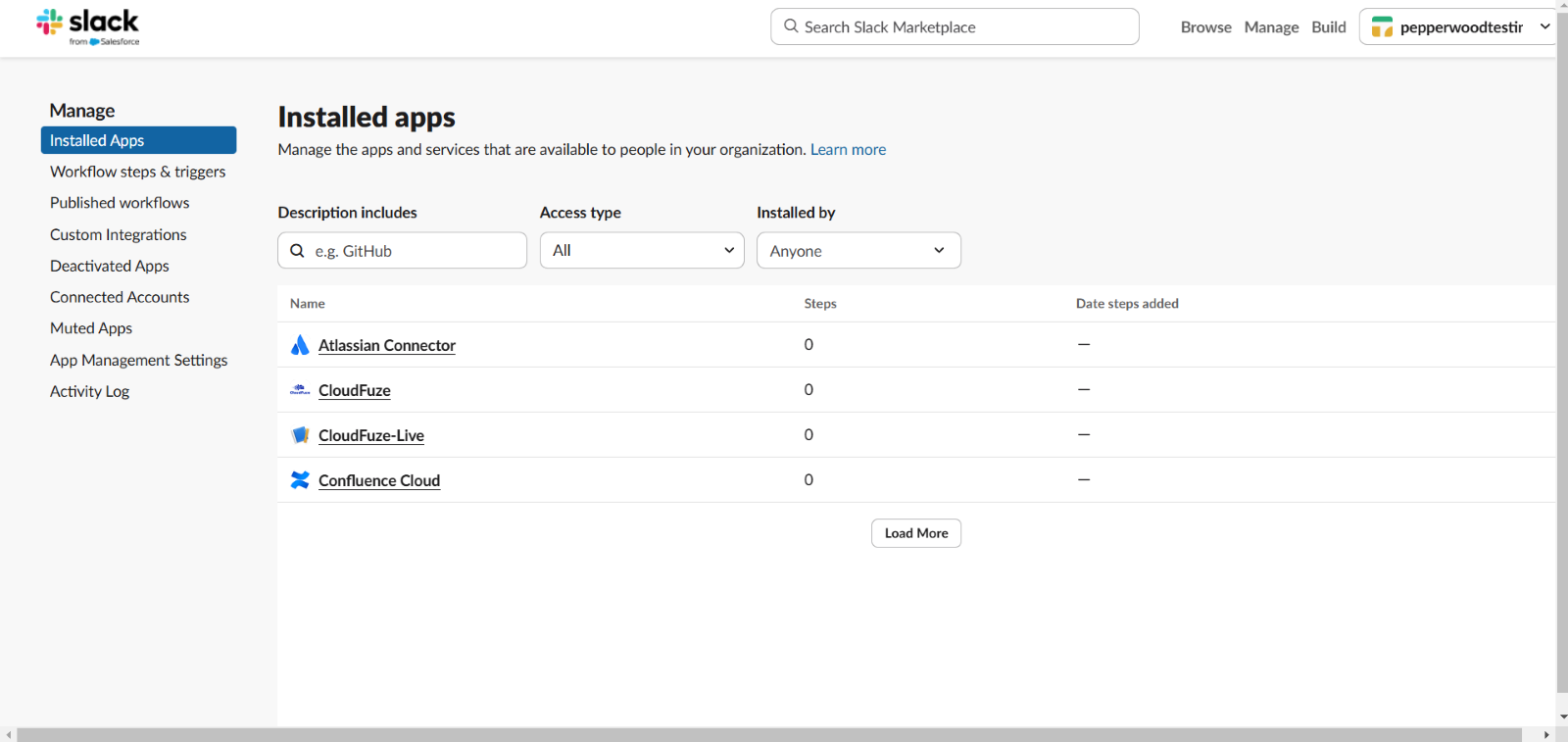Click the horizontal scrollbar thumb
The width and height of the screenshot is (1568, 742).
(769, 734)
